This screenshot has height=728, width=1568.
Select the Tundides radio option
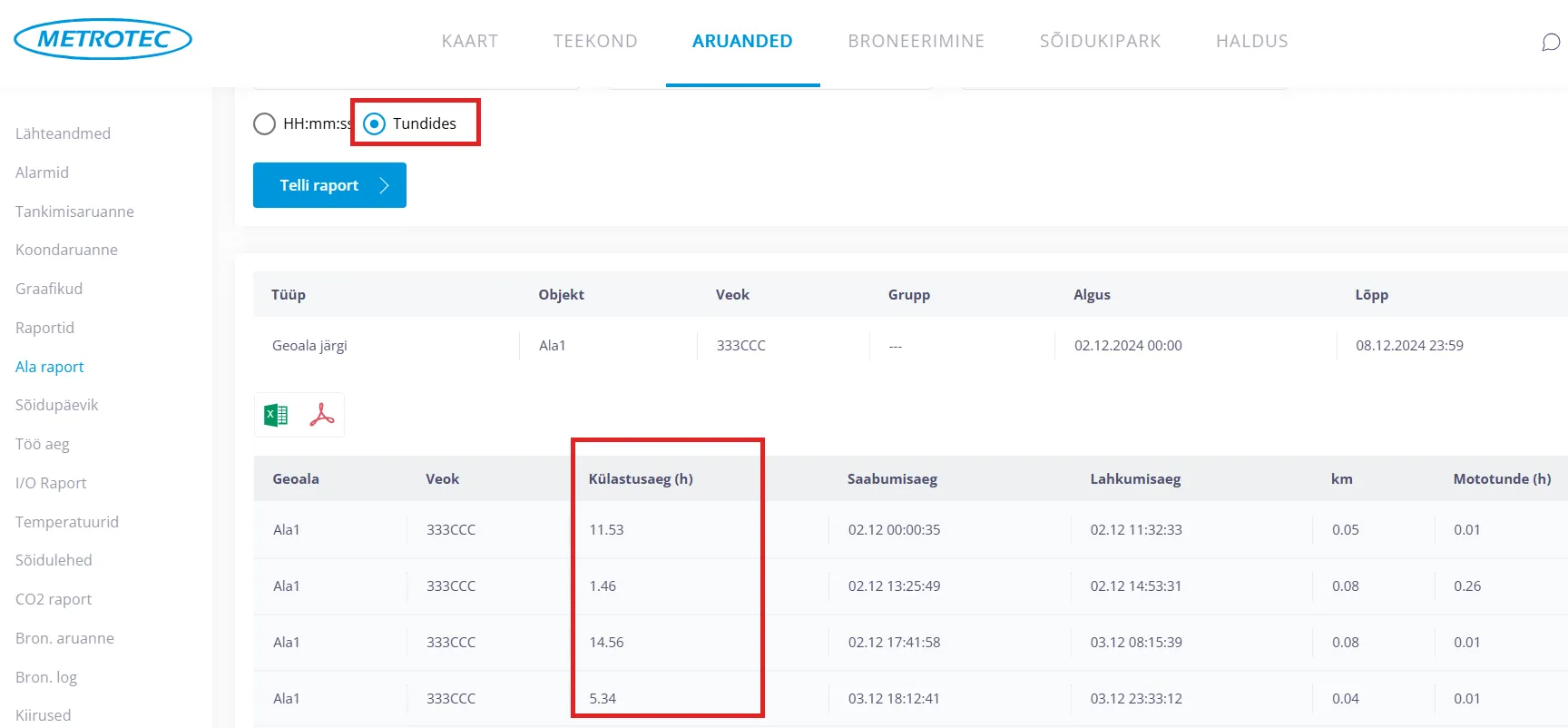[375, 123]
